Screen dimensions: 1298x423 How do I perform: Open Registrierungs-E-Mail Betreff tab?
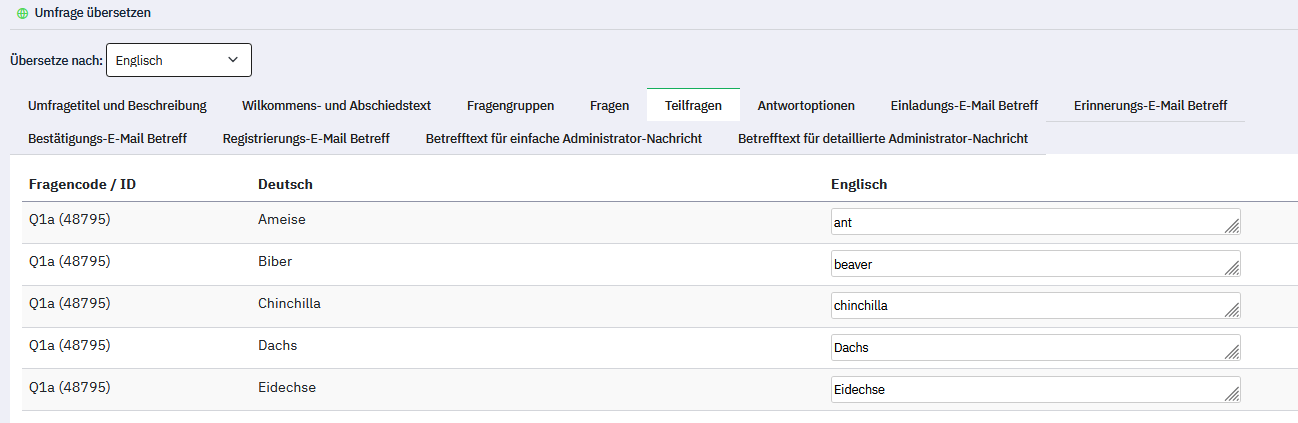tap(306, 138)
